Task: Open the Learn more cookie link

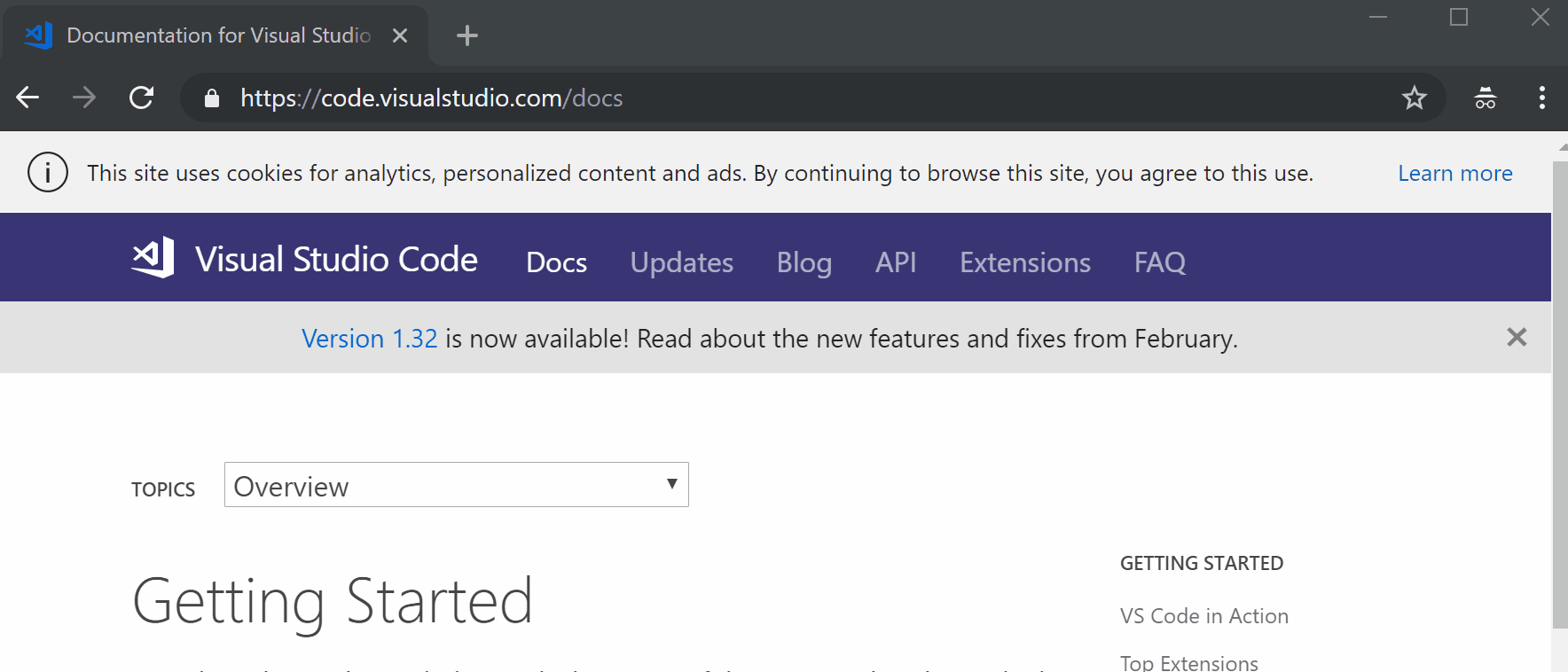Action: point(1455,173)
